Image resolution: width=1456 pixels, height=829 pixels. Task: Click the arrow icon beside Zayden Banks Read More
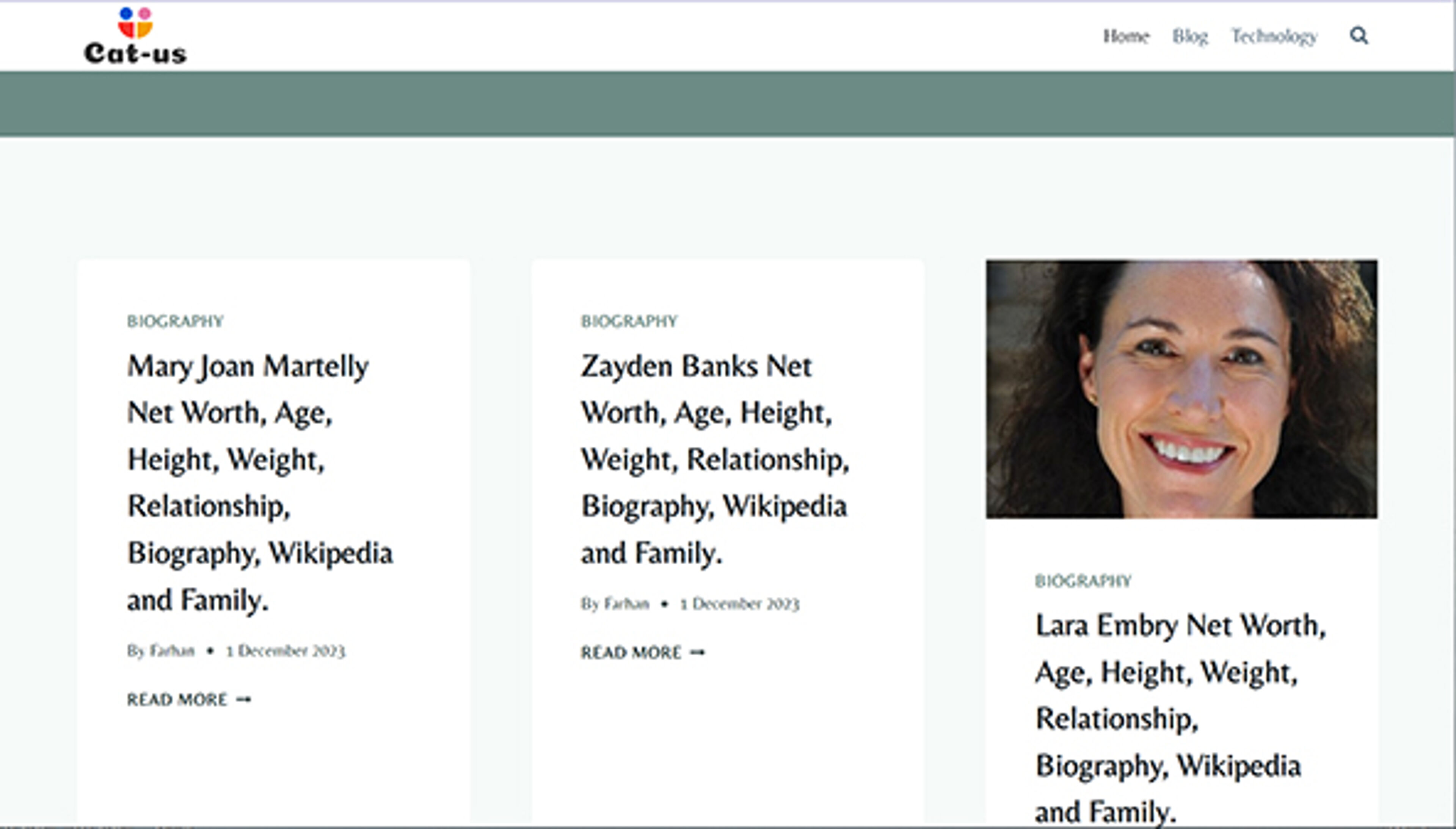[x=697, y=652]
